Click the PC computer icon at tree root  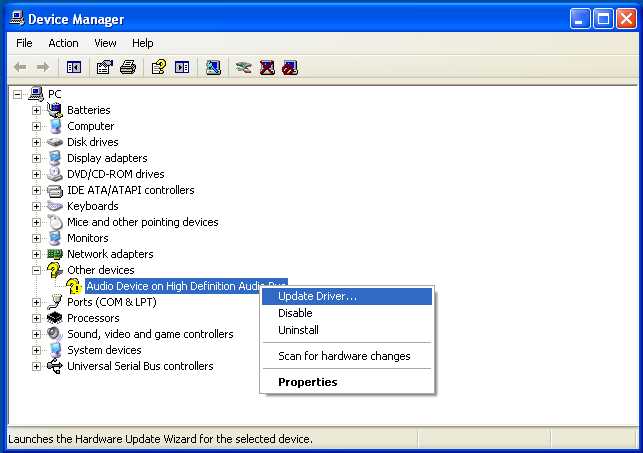pyautogui.click(x=36, y=94)
